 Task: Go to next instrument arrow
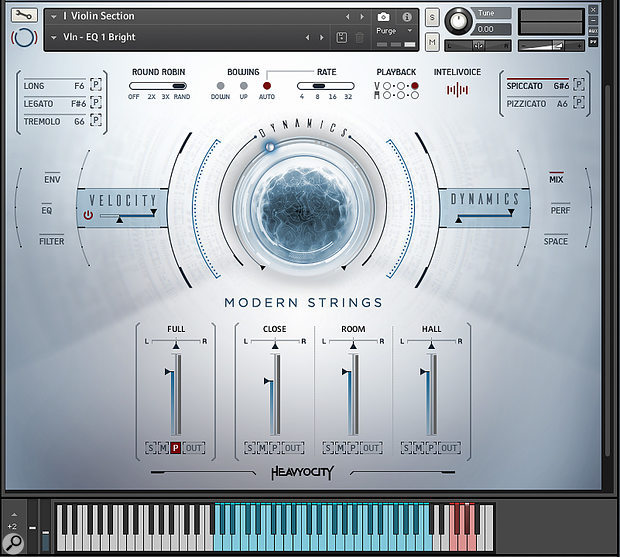pyautogui.click(x=362, y=17)
